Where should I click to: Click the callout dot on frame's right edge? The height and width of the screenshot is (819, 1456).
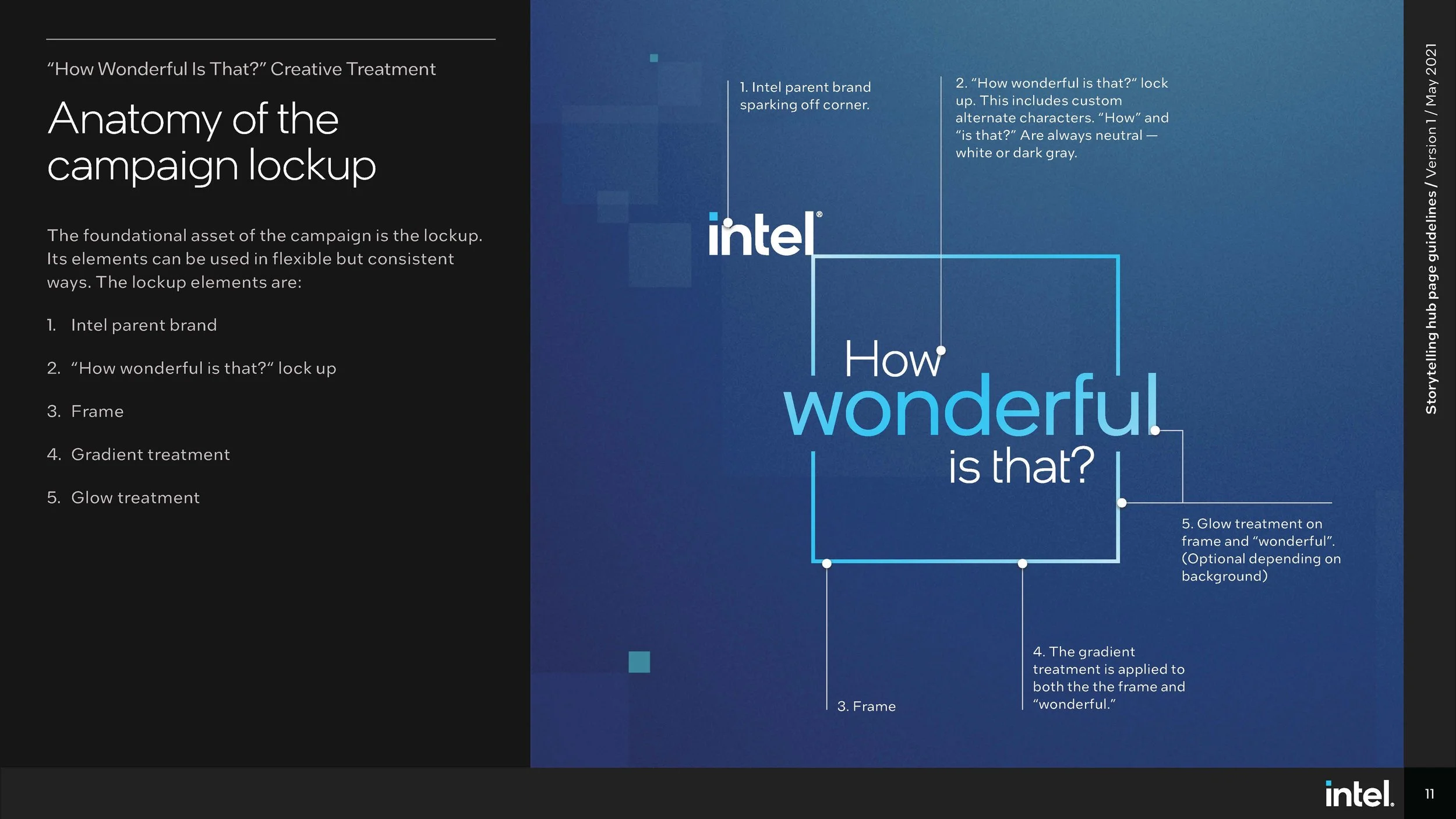1122,502
